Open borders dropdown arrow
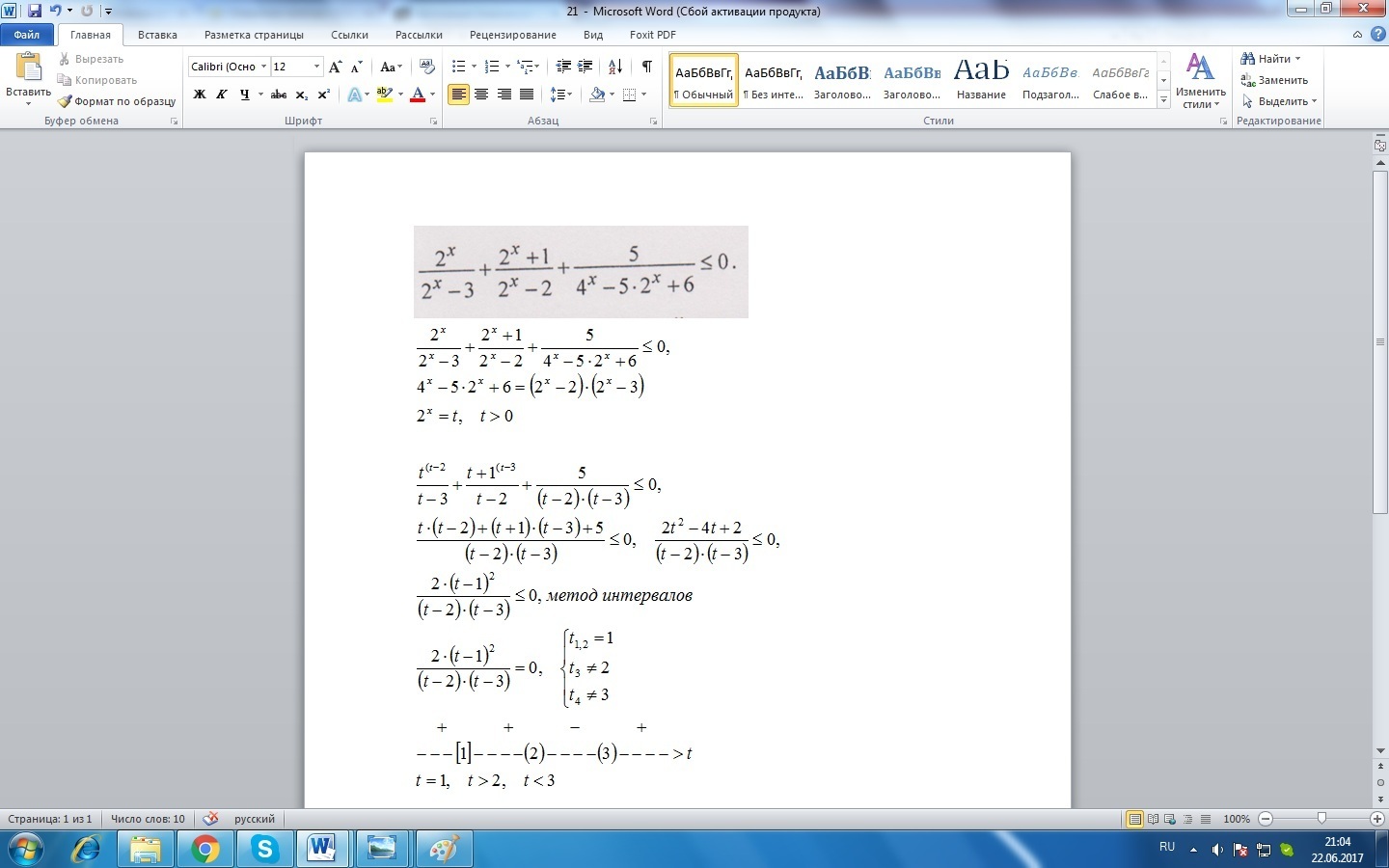This screenshot has height=868, width=1389. (x=643, y=95)
